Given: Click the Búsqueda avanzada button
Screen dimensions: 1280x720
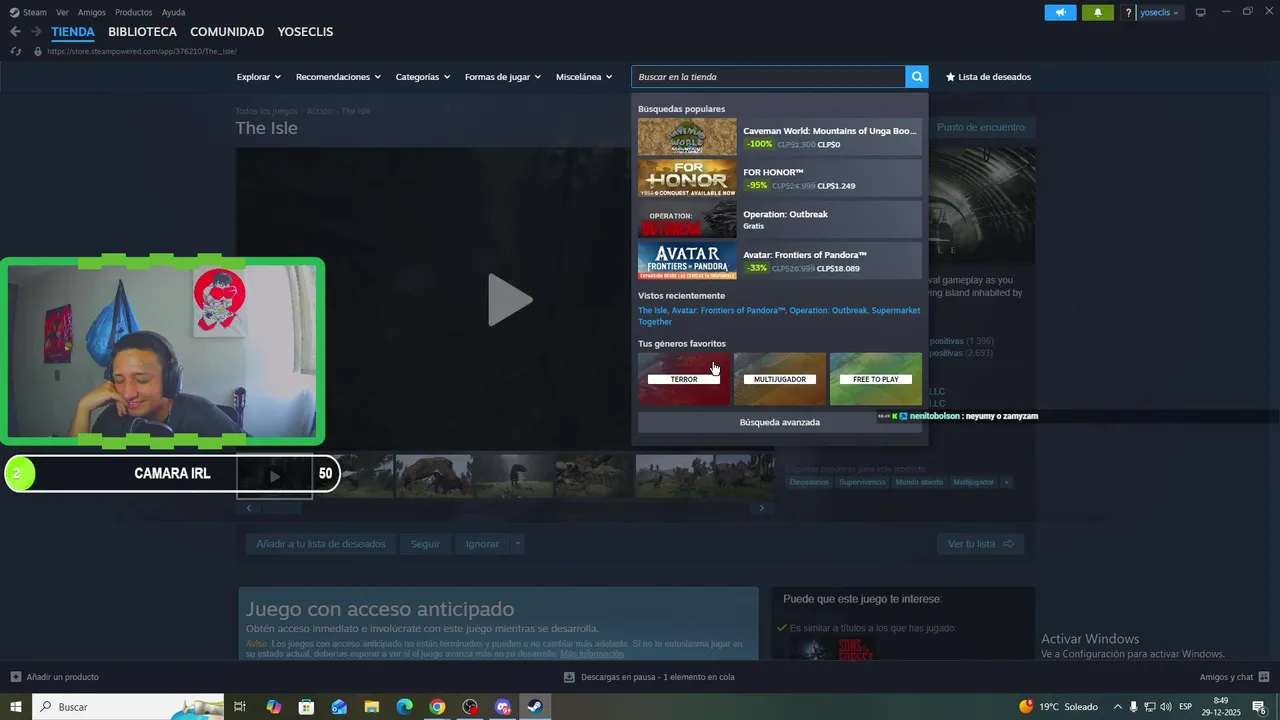Looking at the screenshot, I should tap(780, 422).
